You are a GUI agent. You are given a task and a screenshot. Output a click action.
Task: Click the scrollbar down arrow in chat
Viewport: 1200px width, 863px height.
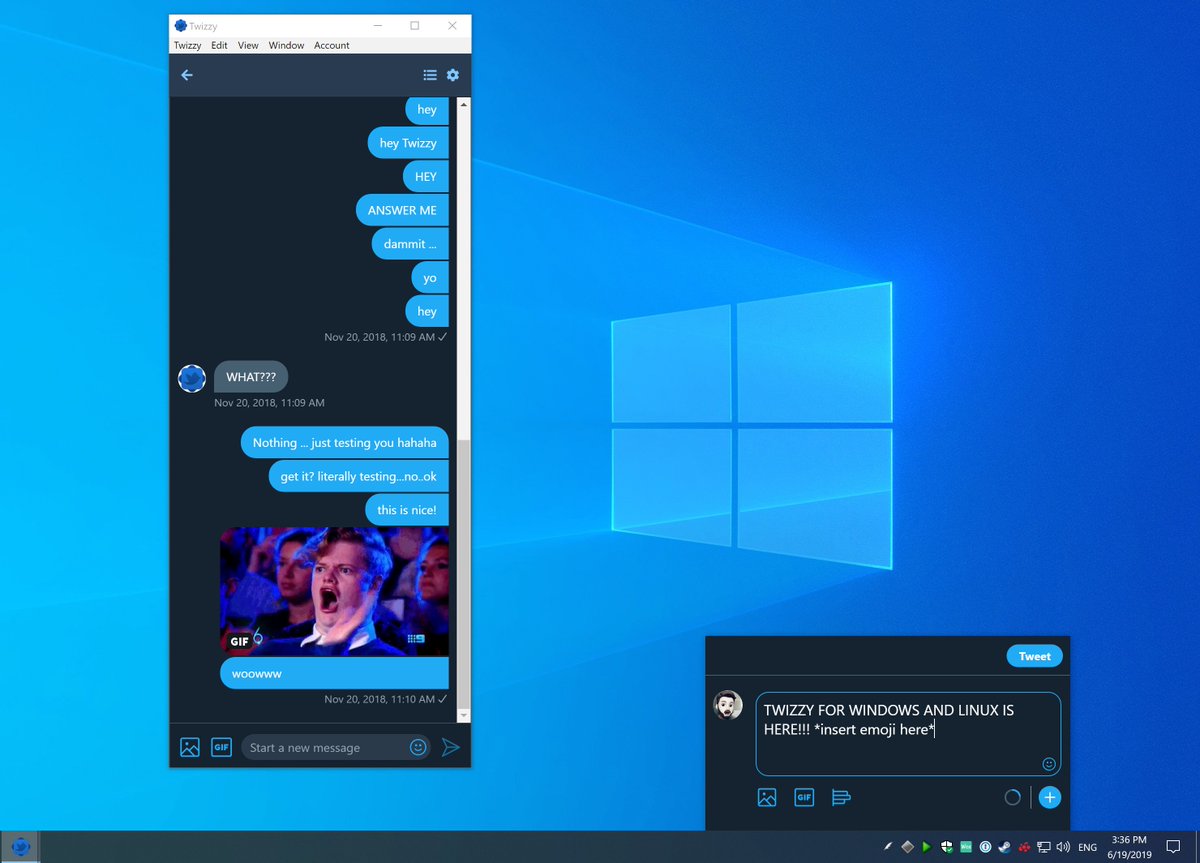point(463,716)
